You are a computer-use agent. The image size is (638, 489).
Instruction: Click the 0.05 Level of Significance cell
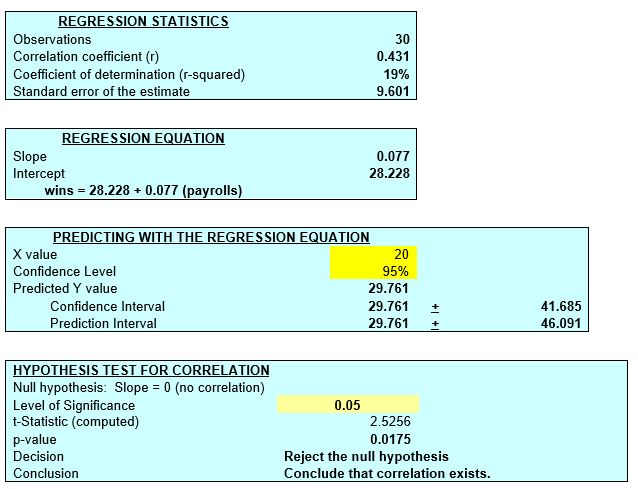click(x=348, y=405)
